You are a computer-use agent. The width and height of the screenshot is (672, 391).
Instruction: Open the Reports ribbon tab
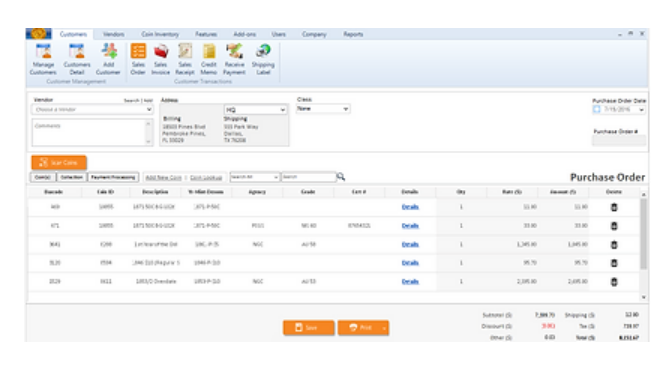click(x=353, y=34)
